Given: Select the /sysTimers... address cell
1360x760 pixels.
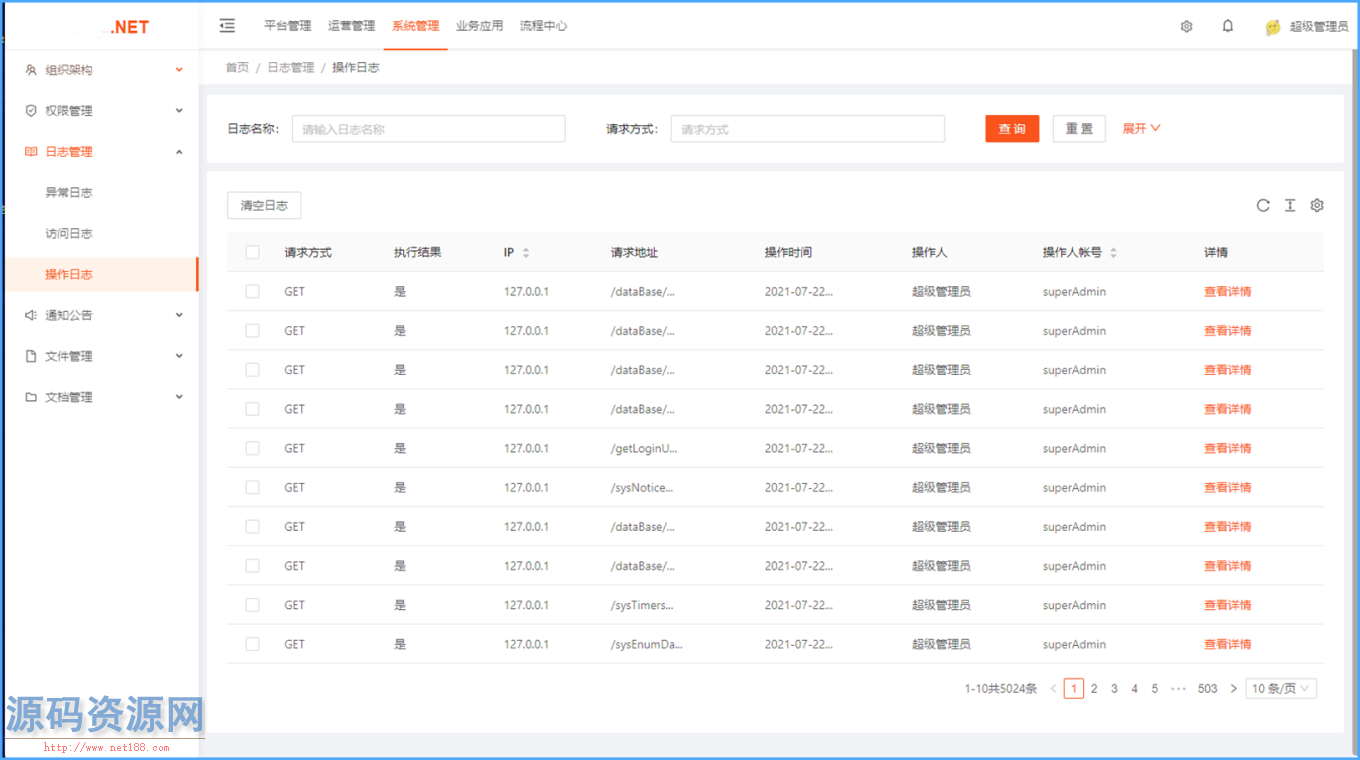Looking at the screenshot, I should tap(642, 605).
